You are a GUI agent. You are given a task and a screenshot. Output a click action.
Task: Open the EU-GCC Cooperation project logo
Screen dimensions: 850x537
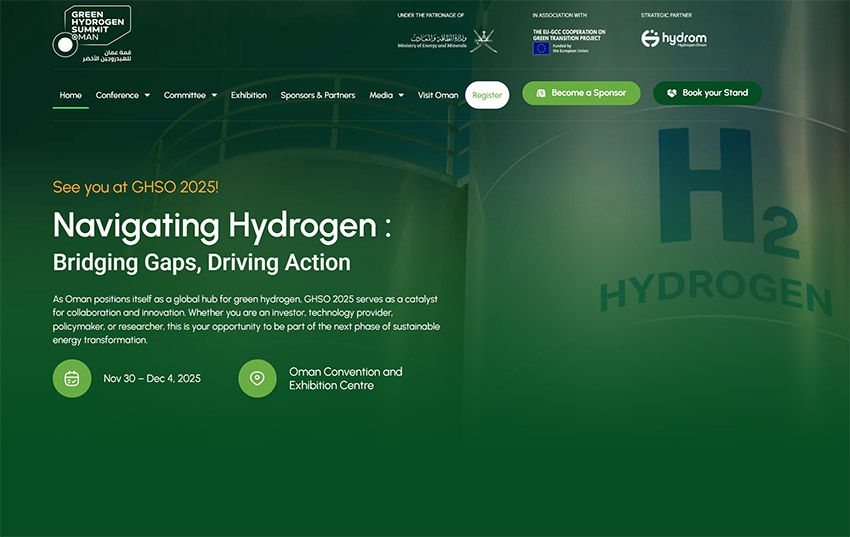tap(569, 41)
